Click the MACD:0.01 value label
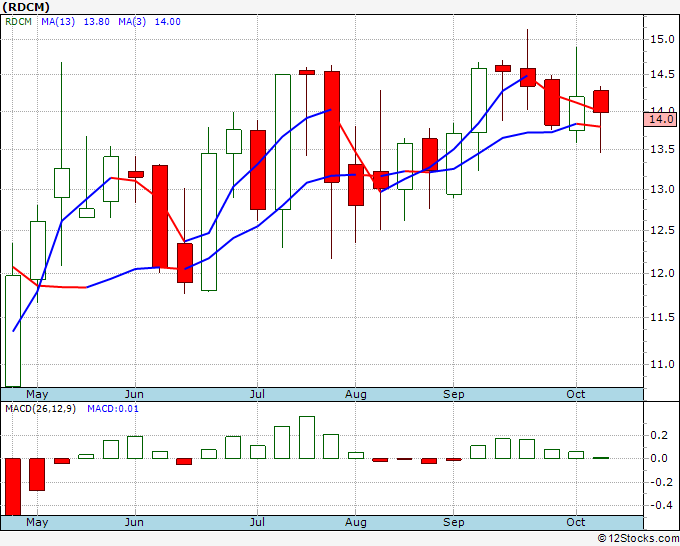Screen dimensions: 680x546 pyautogui.click(x=113, y=409)
